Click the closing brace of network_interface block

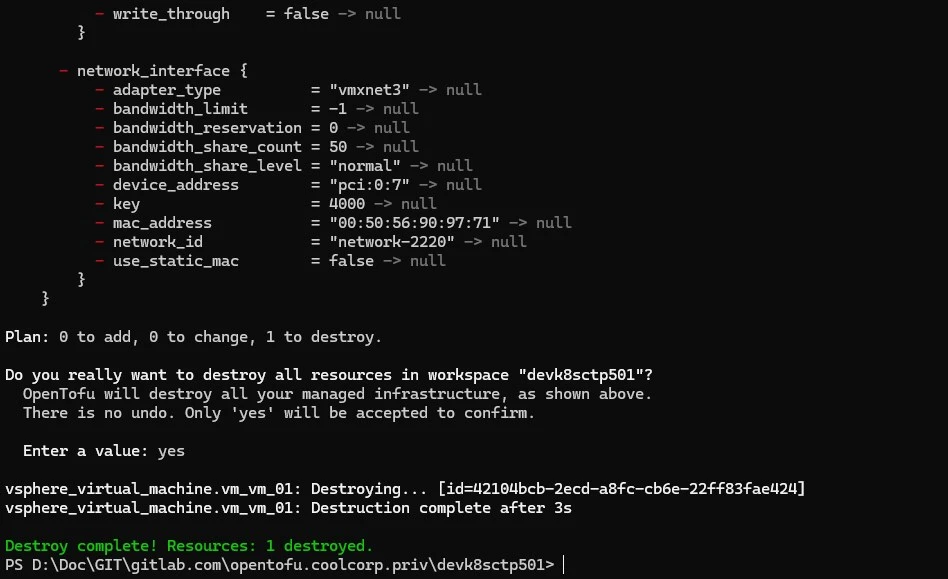81,279
